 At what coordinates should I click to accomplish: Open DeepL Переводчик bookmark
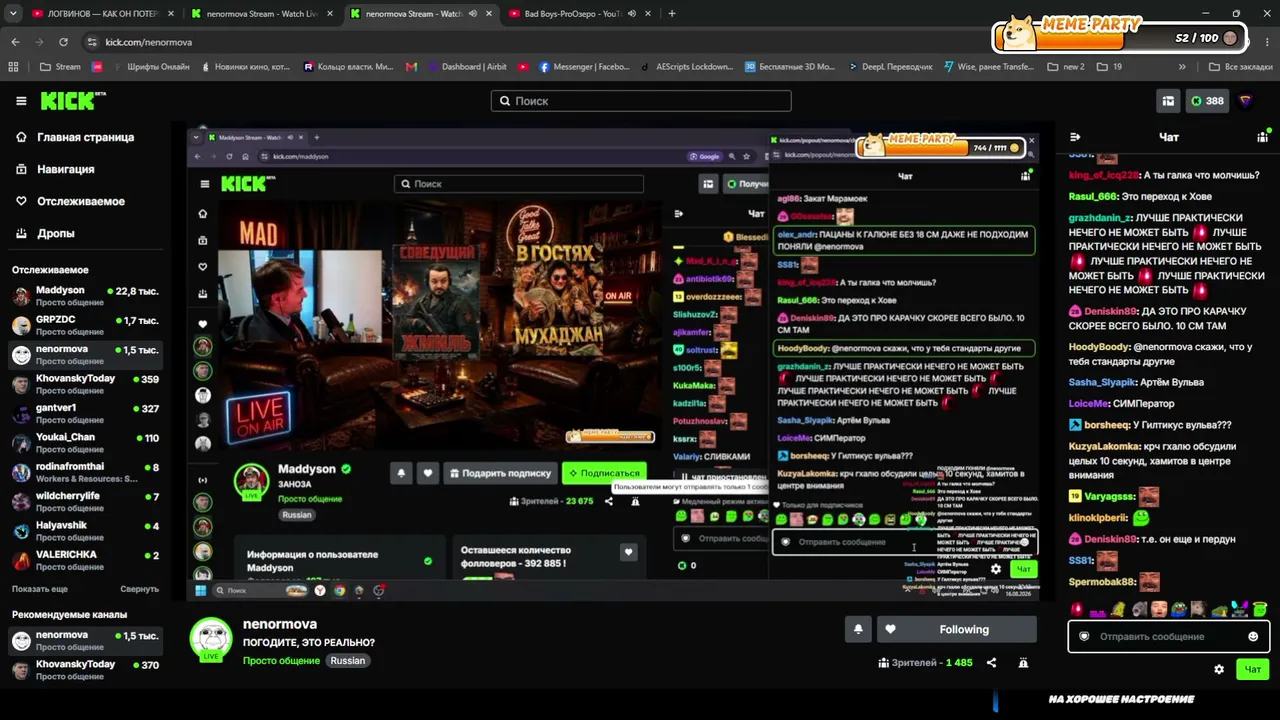[888, 67]
